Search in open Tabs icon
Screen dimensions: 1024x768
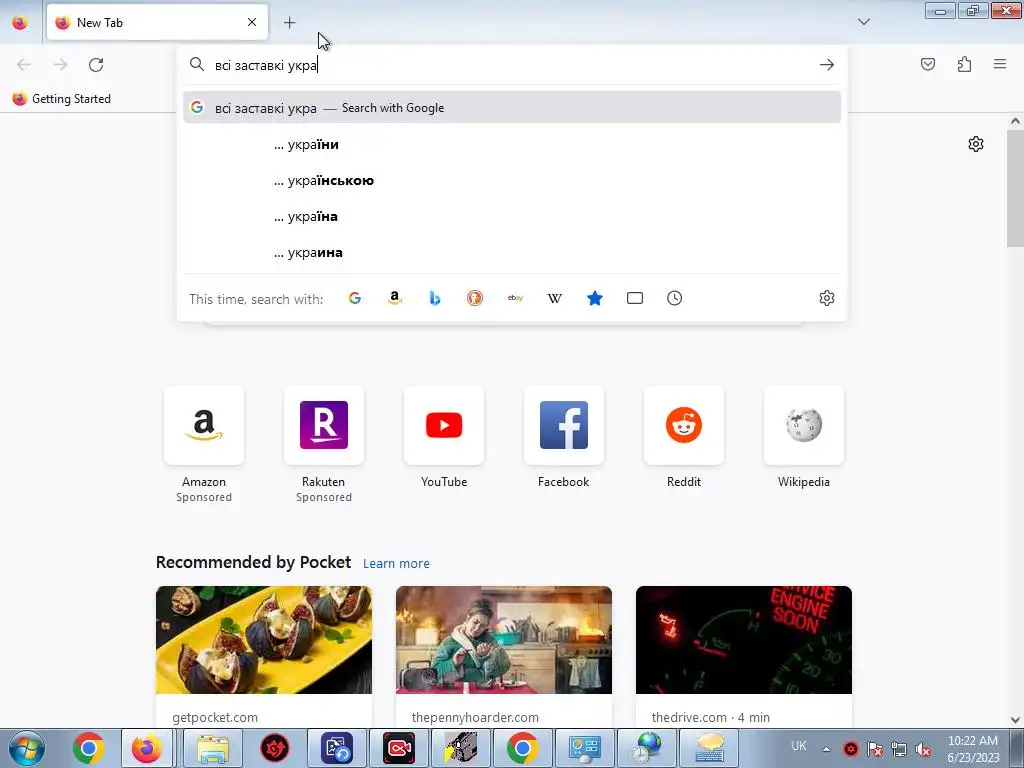coord(635,298)
